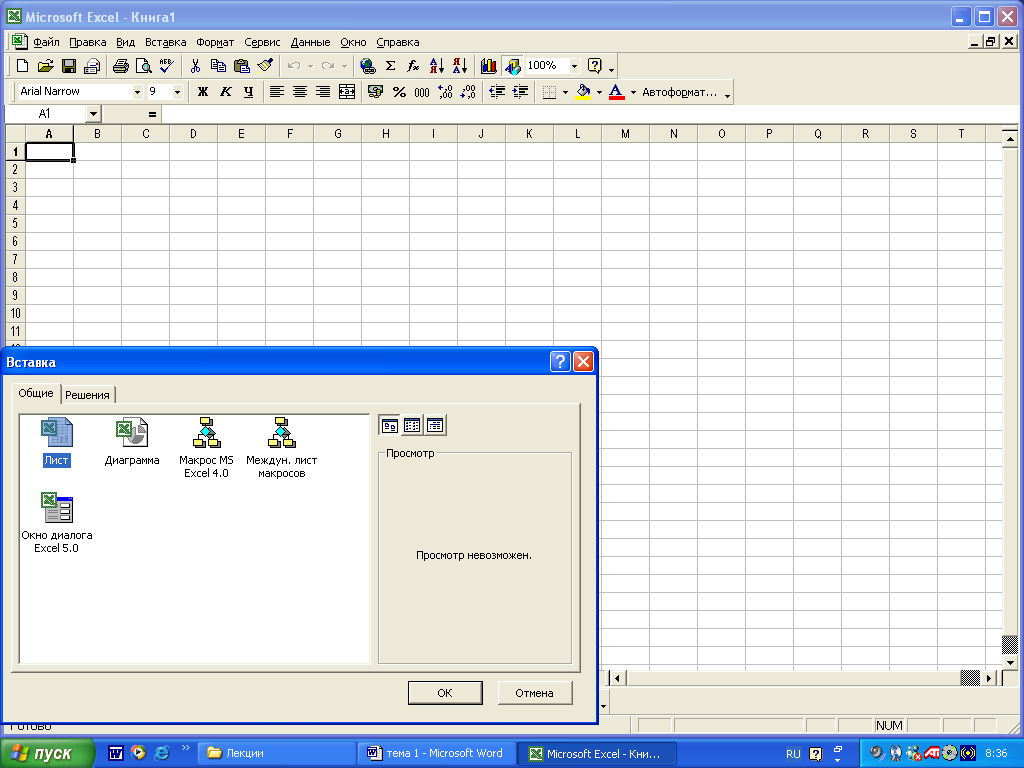The width and height of the screenshot is (1024, 768).
Task: Switch to тема 1 - Microsoft Word taskbar
Action: tap(435, 753)
